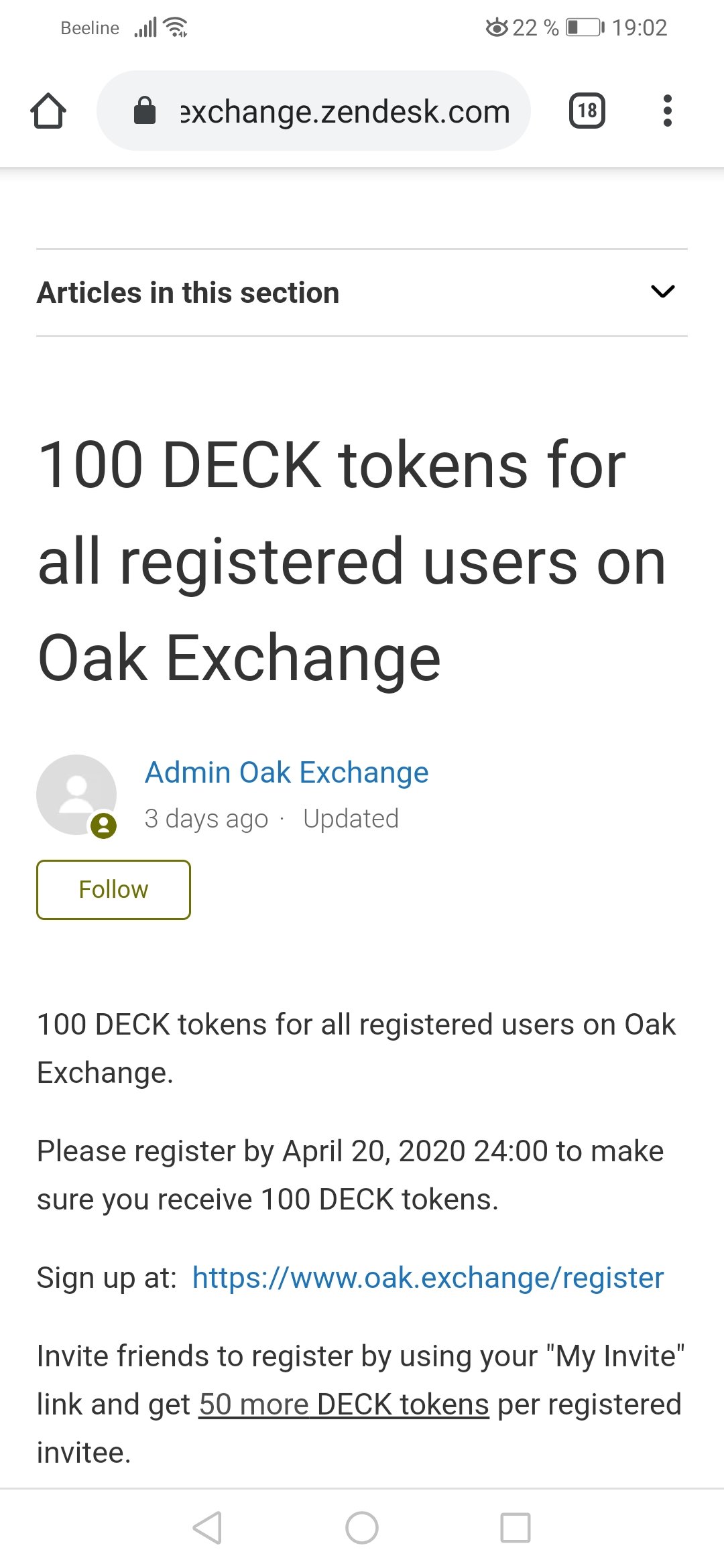
Task: Expand the Articles in this section chevron
Action: click(x=663, y=291)
